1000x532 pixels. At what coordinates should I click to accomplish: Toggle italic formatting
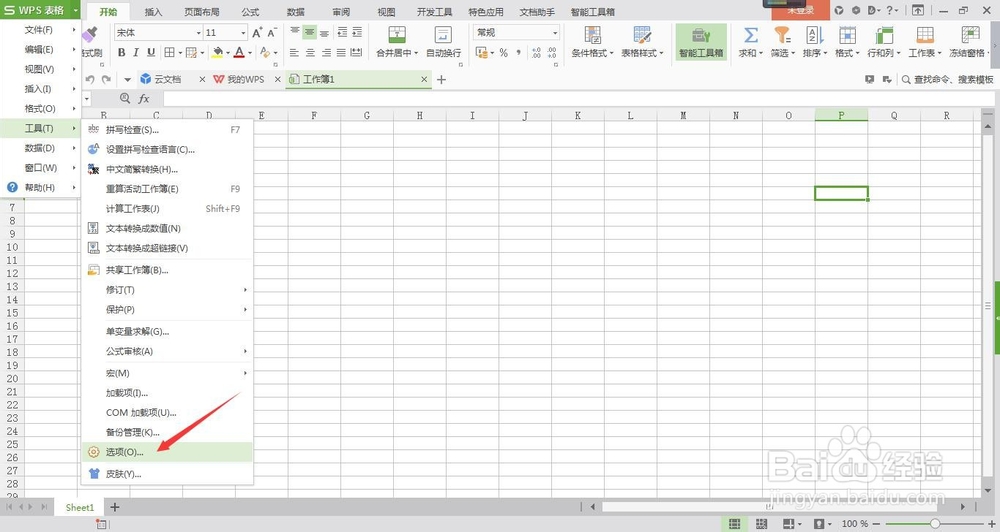point(136,52)
